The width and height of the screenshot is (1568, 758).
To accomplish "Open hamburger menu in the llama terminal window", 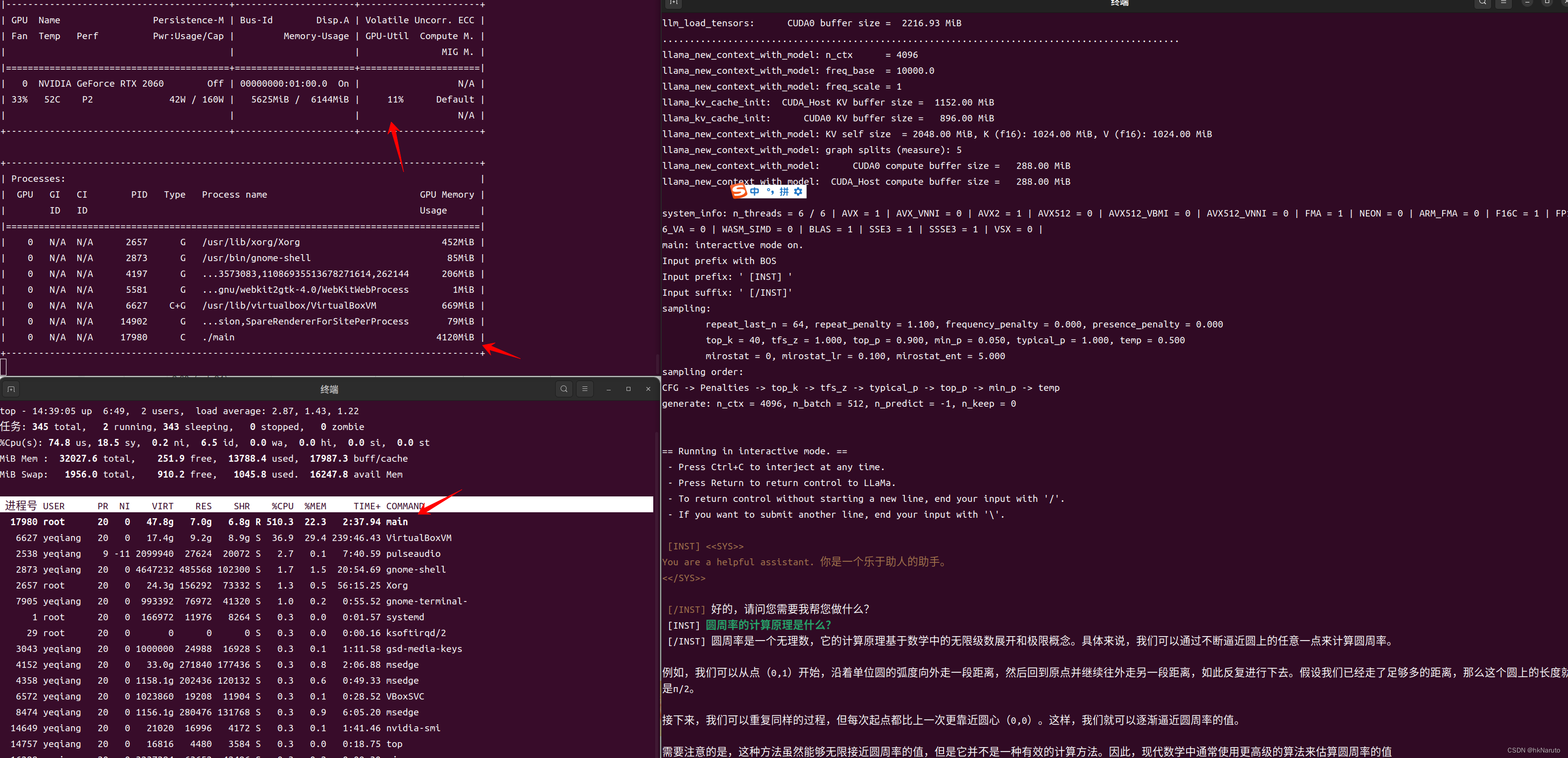I will click(x=1504, y=2).
